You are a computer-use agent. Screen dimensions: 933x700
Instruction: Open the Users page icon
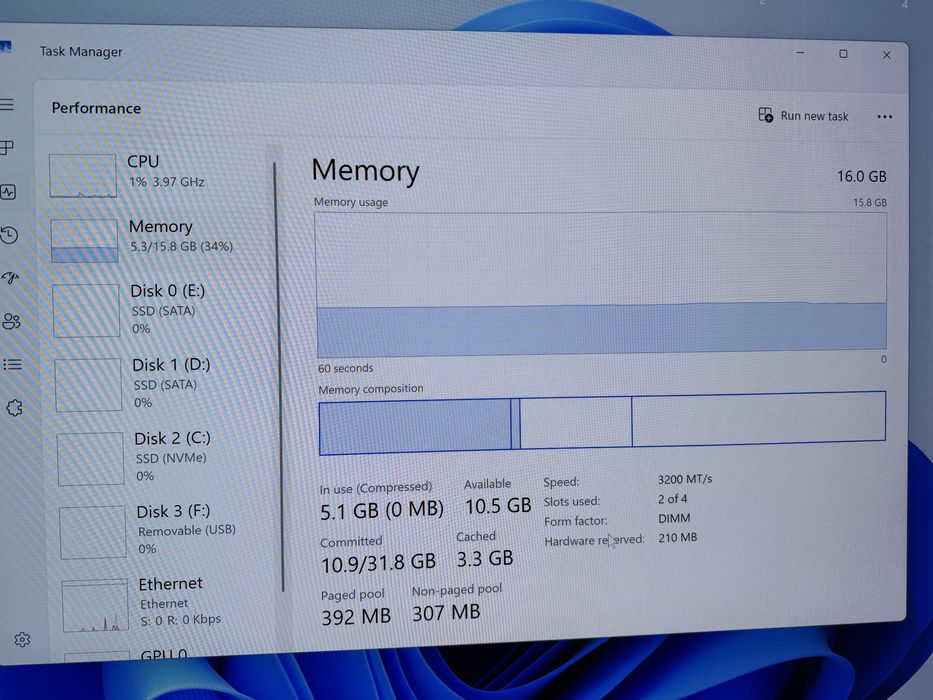[11, 321]
